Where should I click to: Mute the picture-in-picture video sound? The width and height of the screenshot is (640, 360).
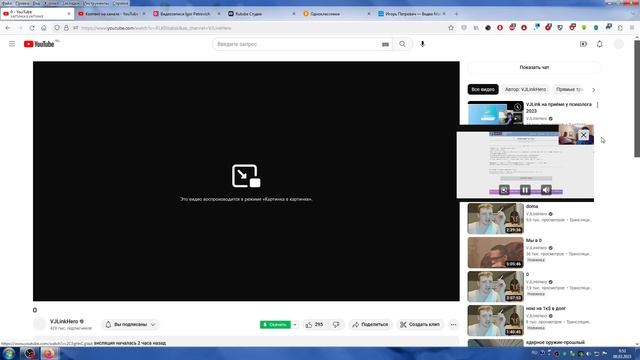click(546, 190)
